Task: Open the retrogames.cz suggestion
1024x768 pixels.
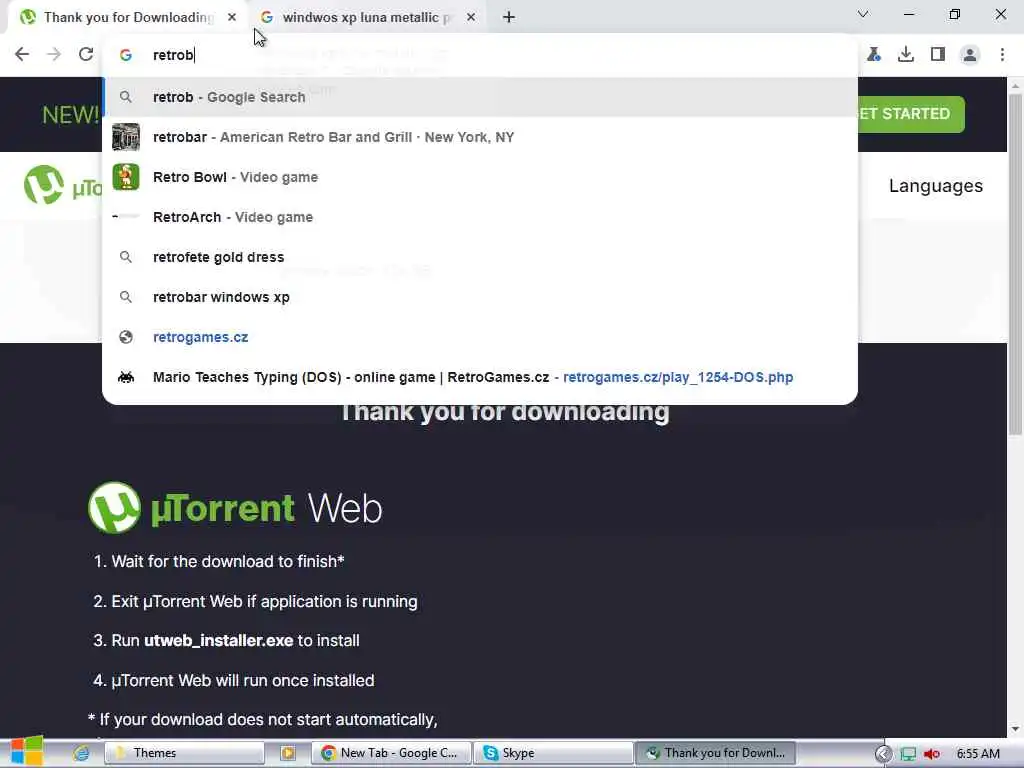Action: pyautogui.click(x=480, y=337)
